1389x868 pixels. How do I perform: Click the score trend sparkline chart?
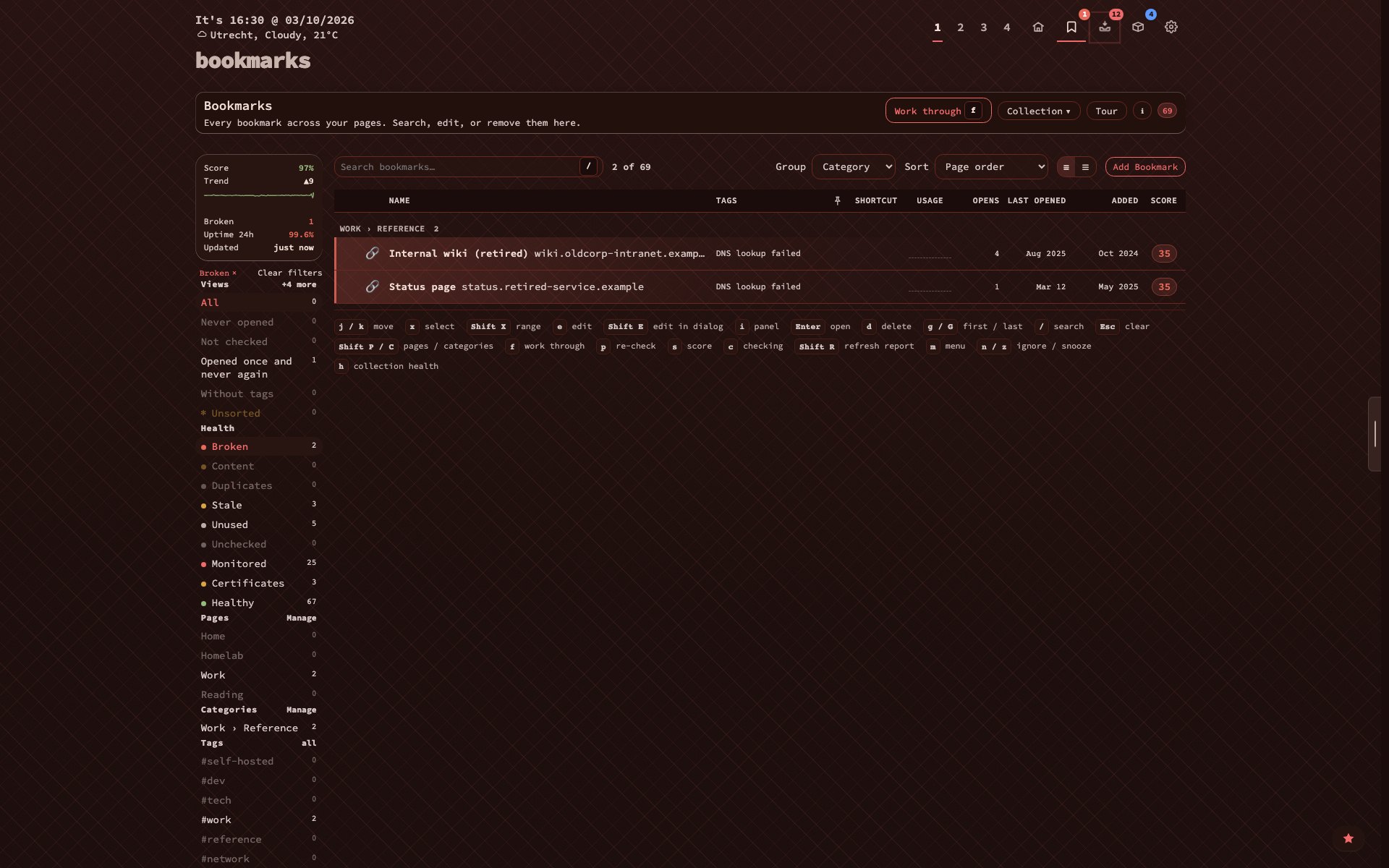pos(258,195)
